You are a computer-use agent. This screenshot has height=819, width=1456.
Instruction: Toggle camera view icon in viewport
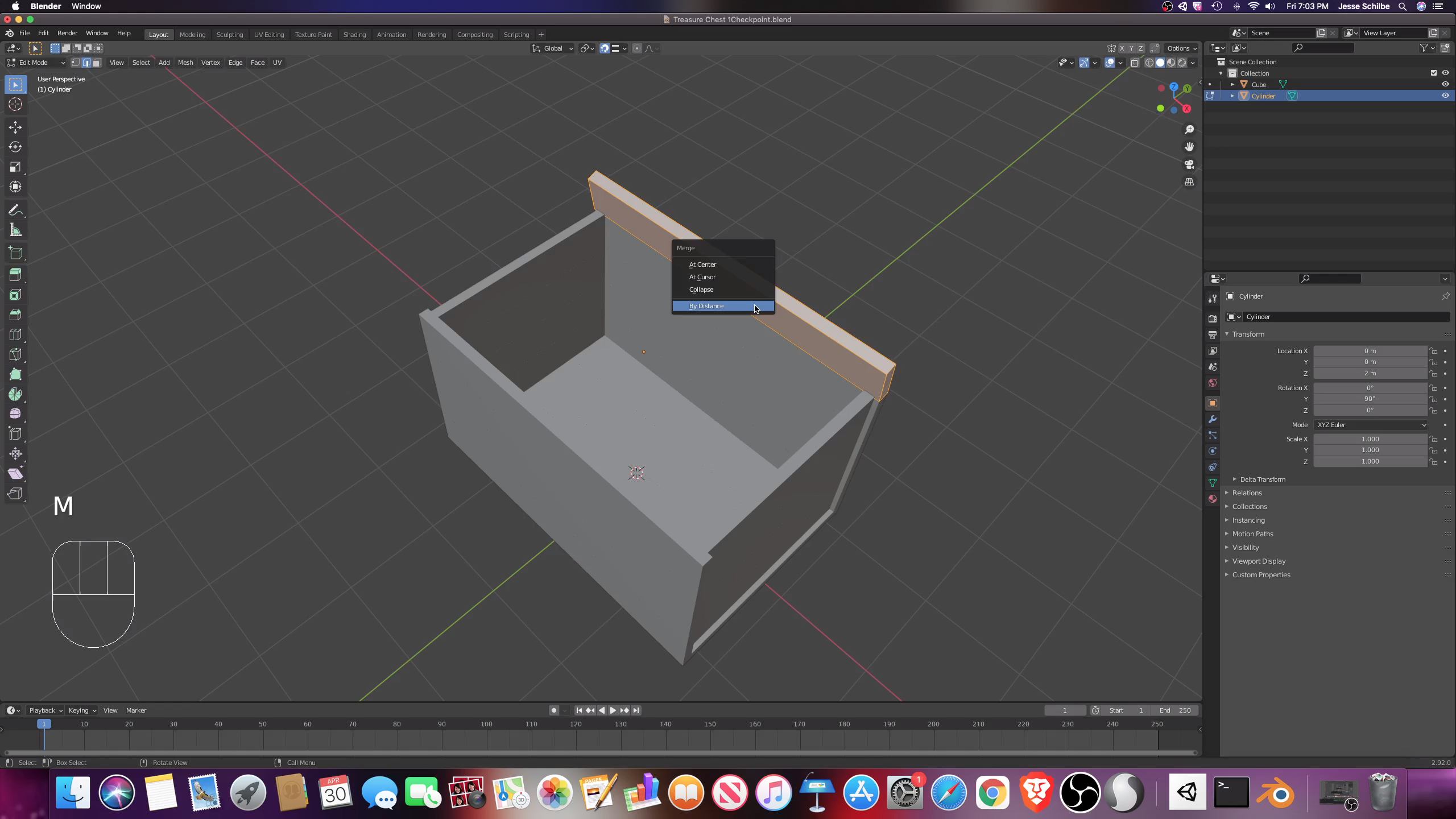click(x=1189, y=164)
